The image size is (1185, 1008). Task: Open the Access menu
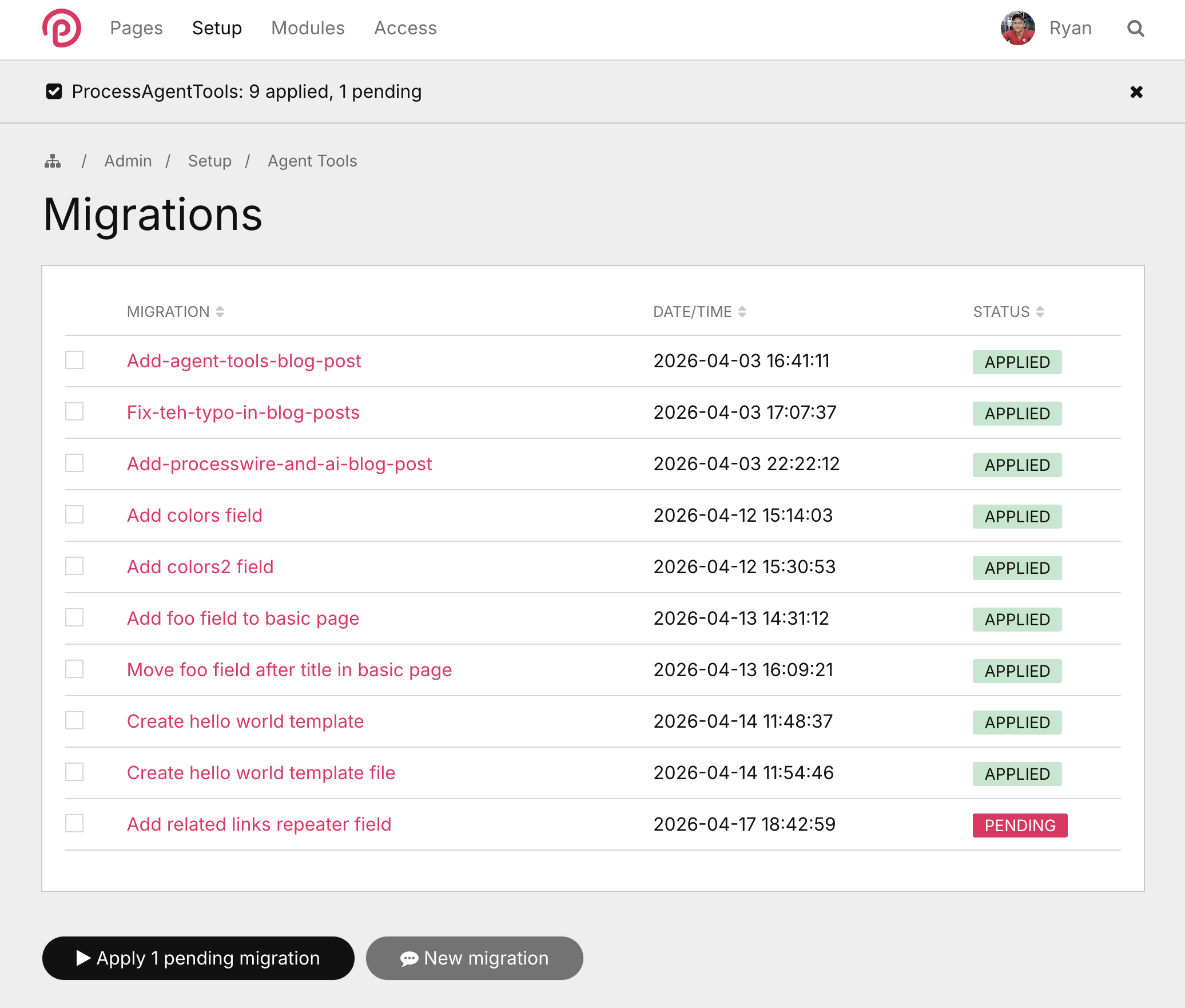405,28
